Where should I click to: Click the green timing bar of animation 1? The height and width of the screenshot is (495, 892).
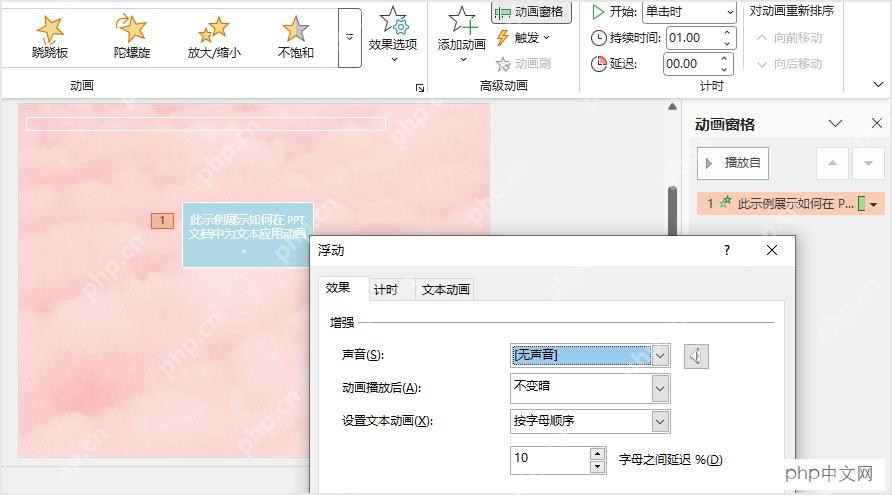point(861,203)
